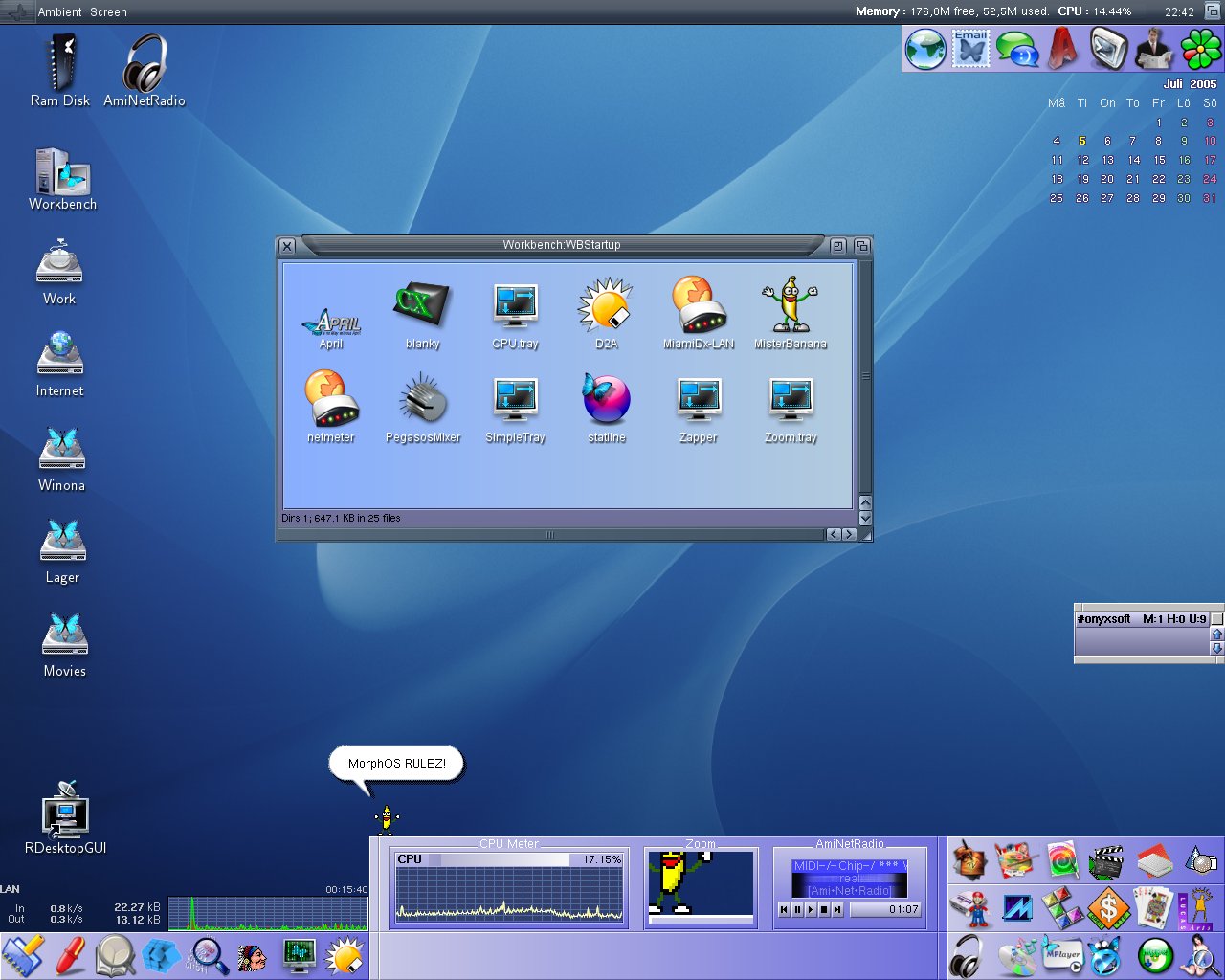The width and height of the screenshot is (1225, 980).
Task: Skip to previous track in AmiNetRadio
Action: 784,909
